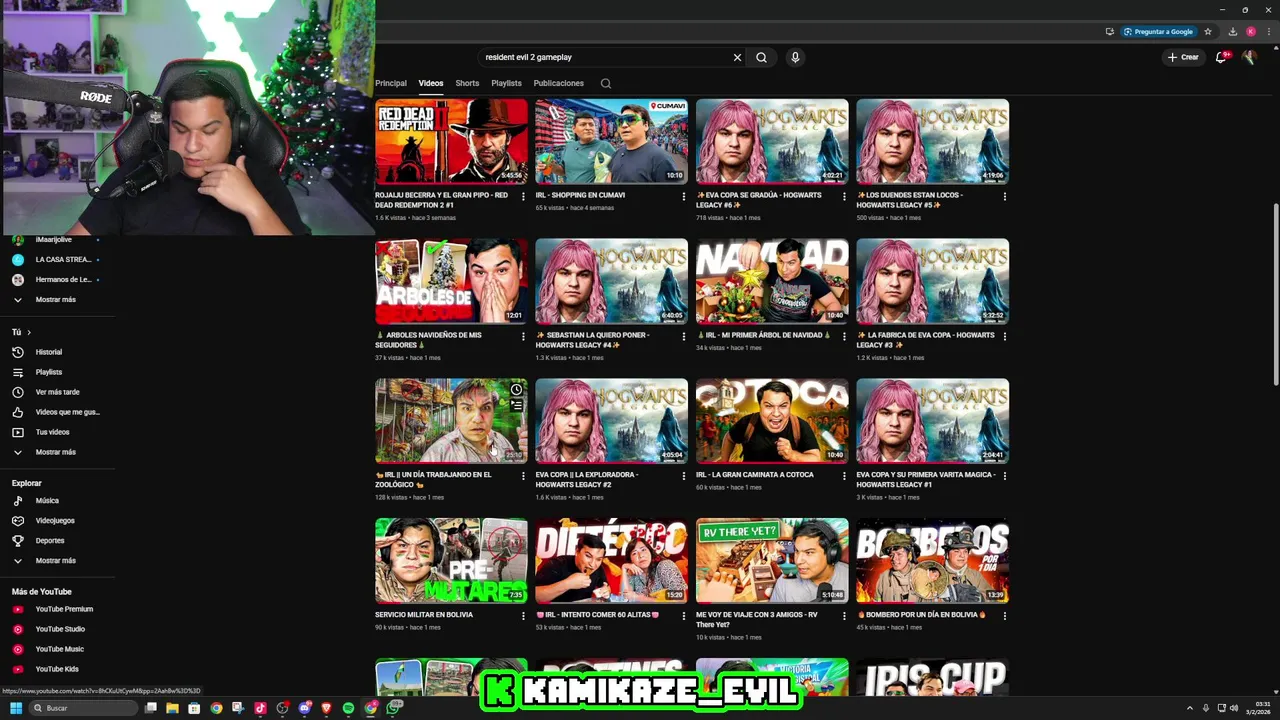
Task: Add zoológico video to watch later clock icon
Action: [516, 390]
